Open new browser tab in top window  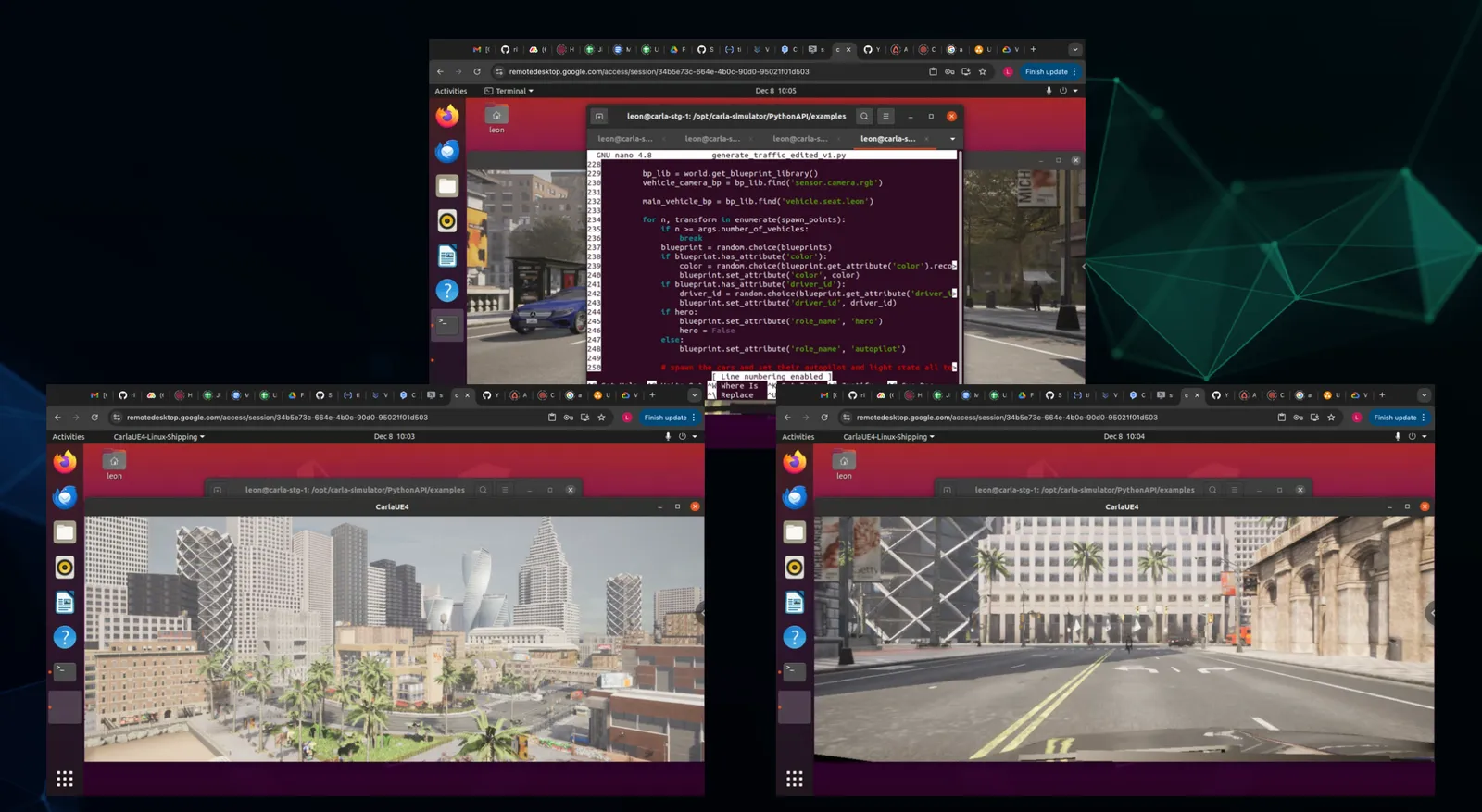[1034, 50]
